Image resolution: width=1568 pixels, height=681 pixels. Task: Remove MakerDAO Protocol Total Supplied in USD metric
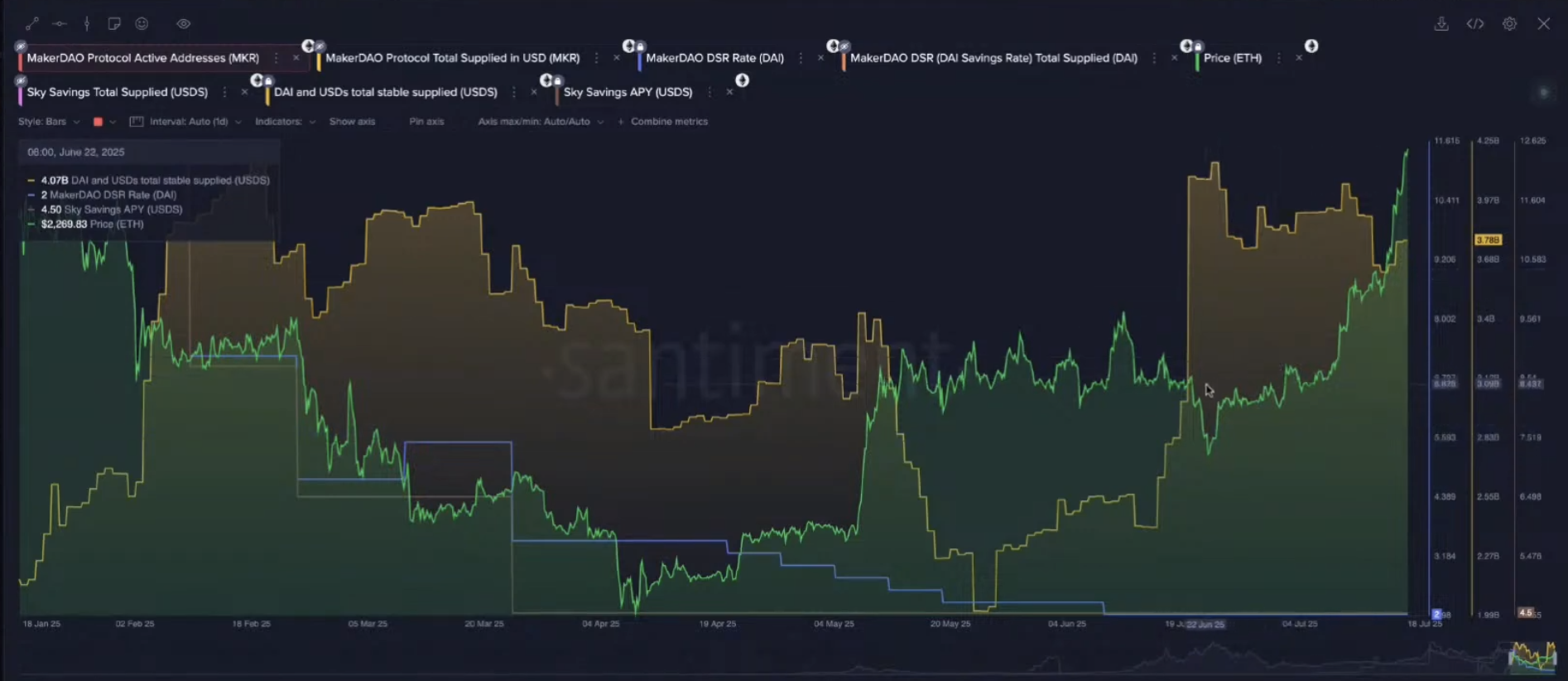tap(616, 58)
